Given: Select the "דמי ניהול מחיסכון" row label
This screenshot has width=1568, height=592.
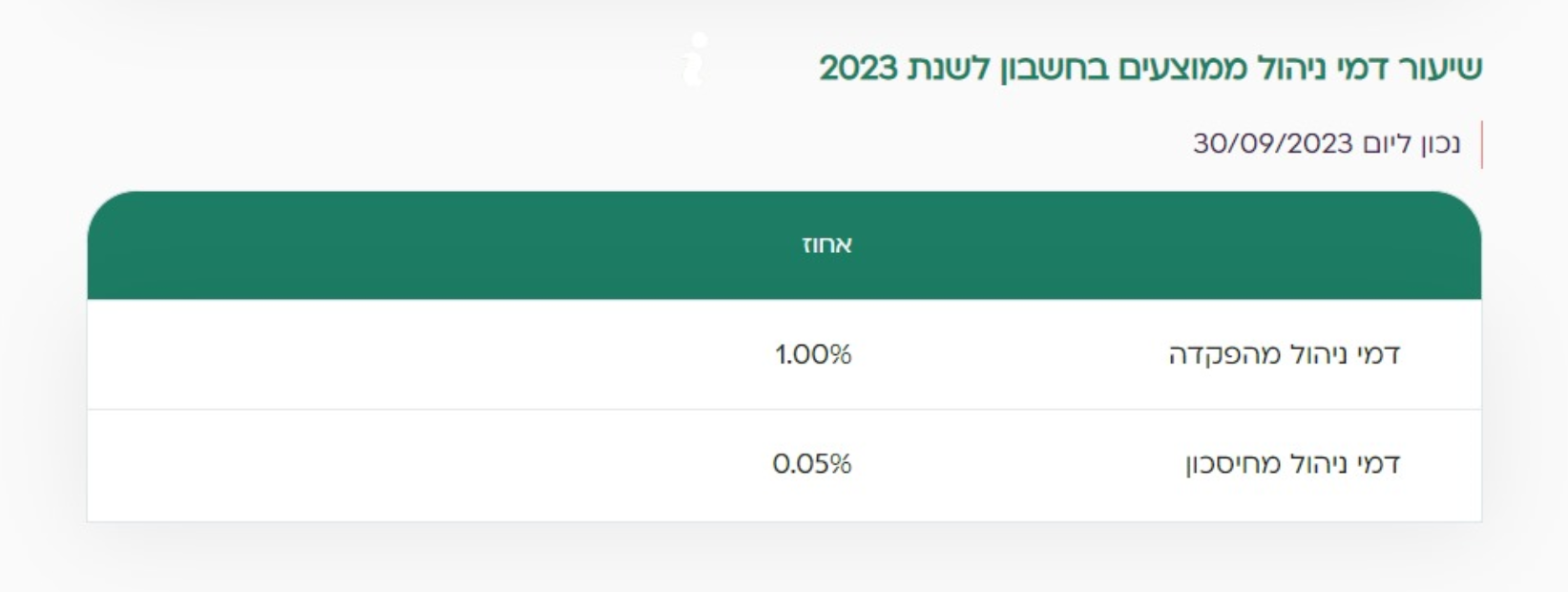Looking at the screenshot, I should click(1292, 464).
